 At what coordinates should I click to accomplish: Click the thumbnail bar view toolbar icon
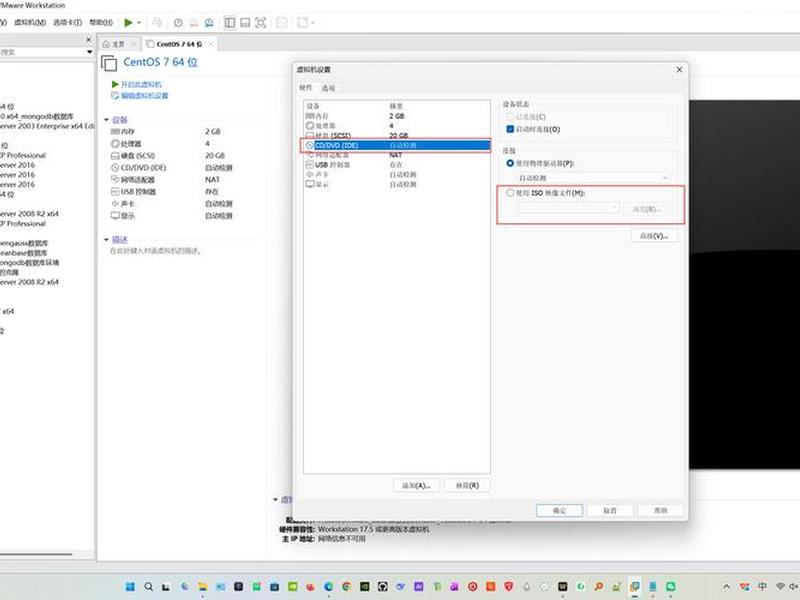coord(245,23)
